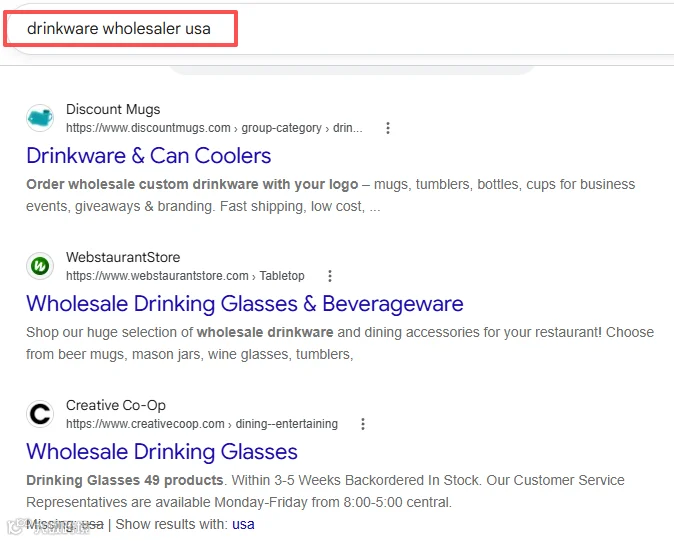This screenshot has width=674, height=541.
Task: Click the WebstaurantStore green favicon
Action: pos(40,266)
